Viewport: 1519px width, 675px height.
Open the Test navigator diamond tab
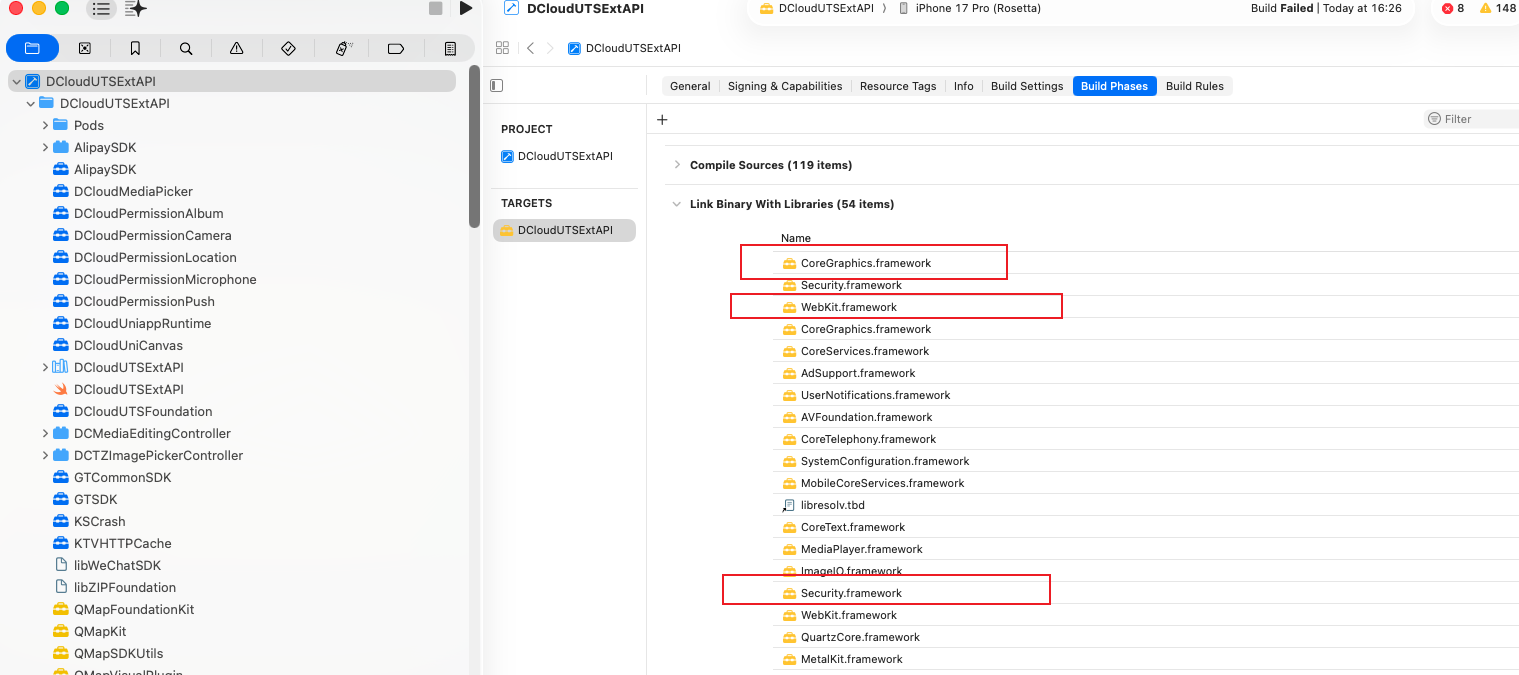[288, 48]
